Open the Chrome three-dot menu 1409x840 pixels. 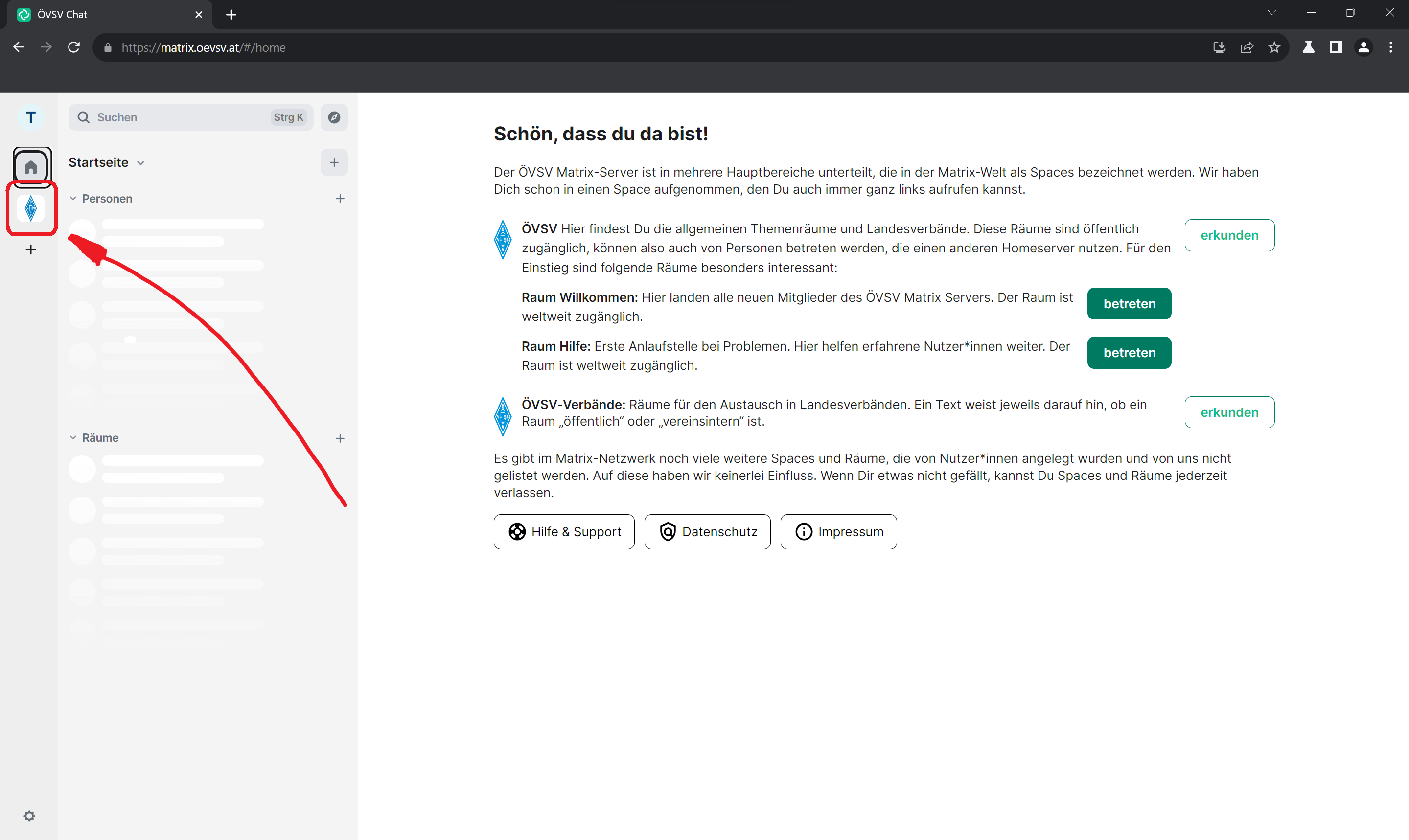tap(1391, 47)
